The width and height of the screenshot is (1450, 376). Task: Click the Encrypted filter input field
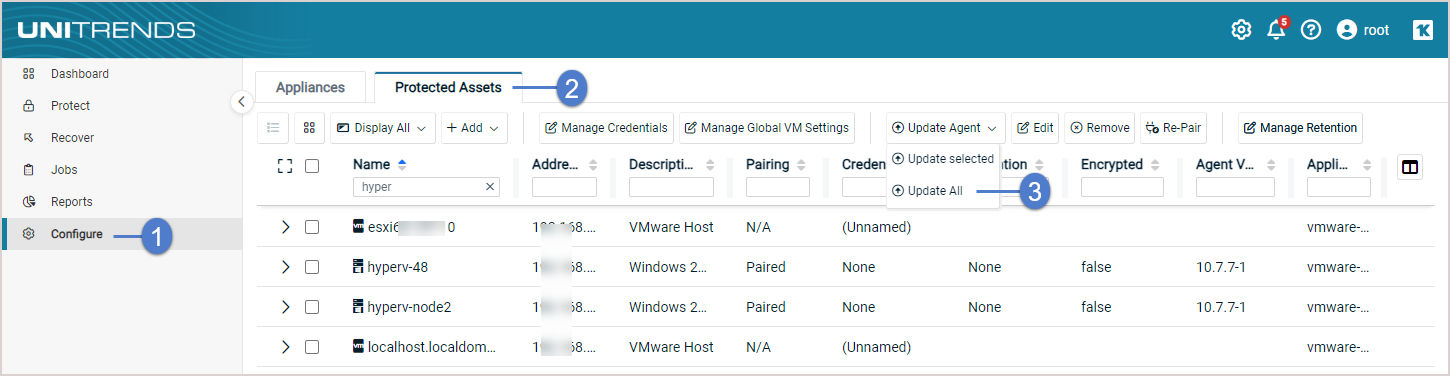[x=1122, y=187]
